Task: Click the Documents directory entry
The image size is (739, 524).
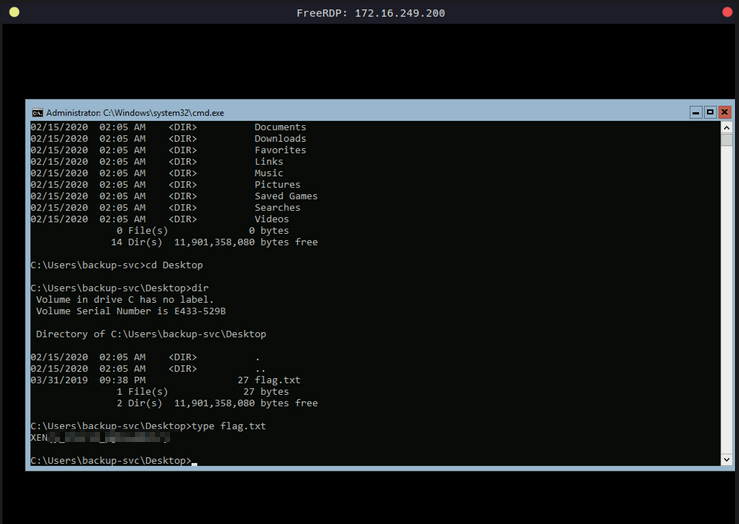Action: 280,127
